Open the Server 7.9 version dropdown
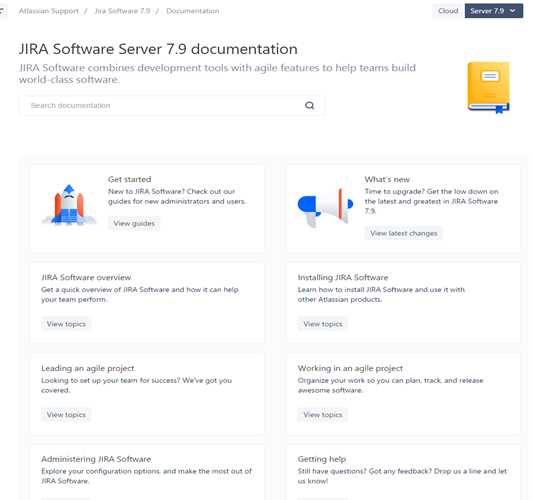 click(494, 11)
